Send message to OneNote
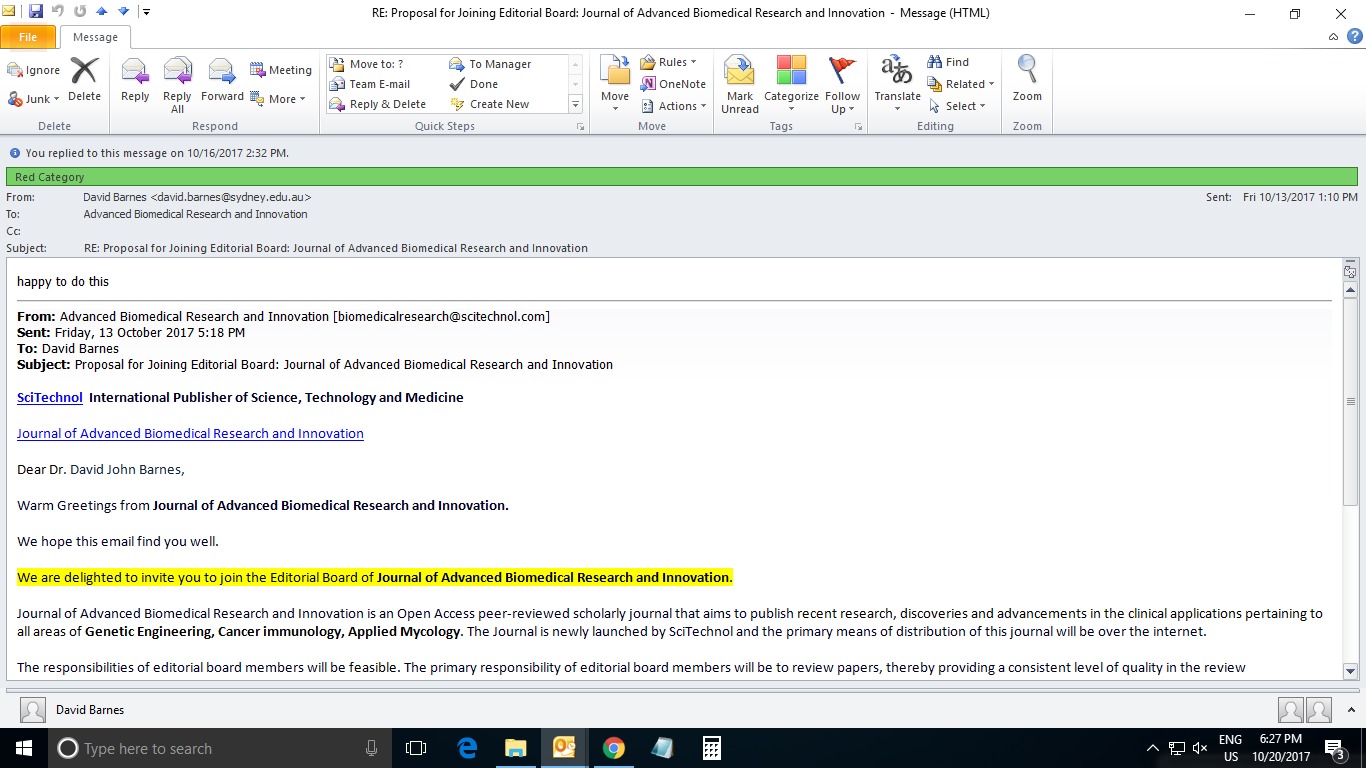This screenshot has height=768, width=1366. point(673,84)
